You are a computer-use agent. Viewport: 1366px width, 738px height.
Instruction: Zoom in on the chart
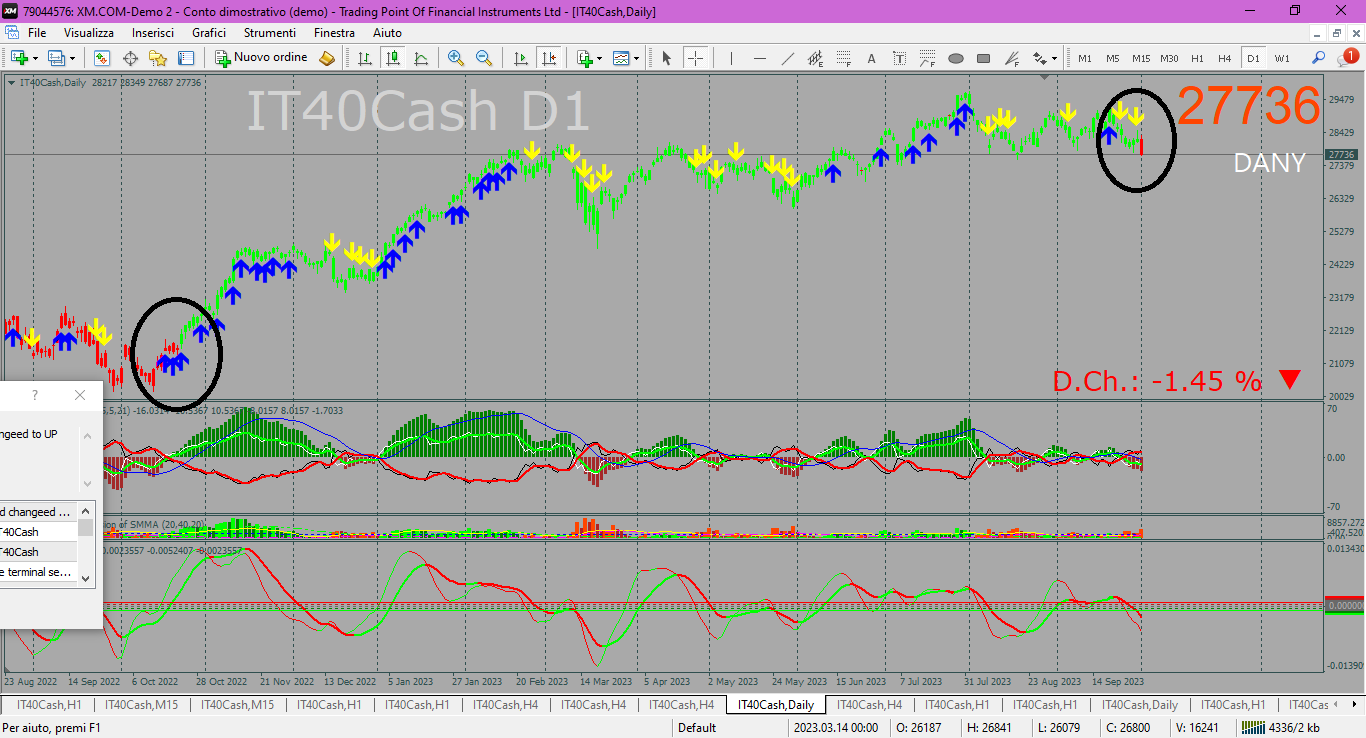pyautogui.click(x=456, y=58)
